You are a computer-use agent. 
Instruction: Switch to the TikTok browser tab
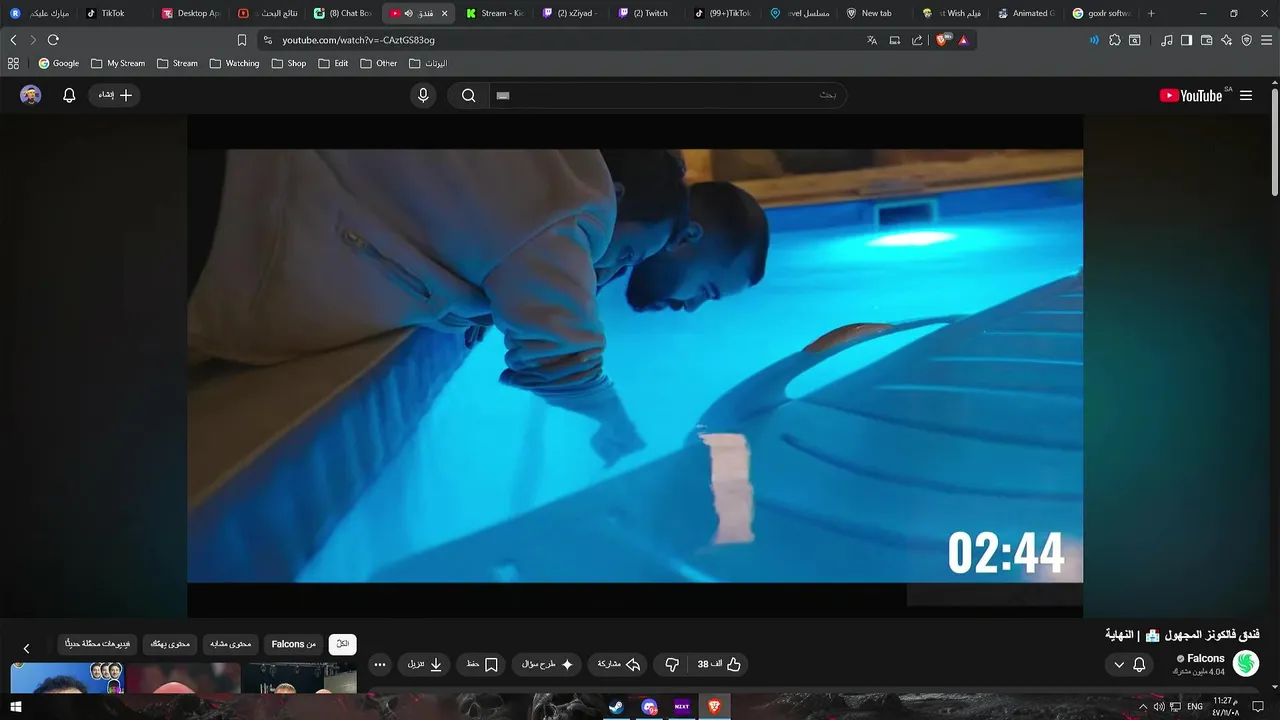coord(113,13)
